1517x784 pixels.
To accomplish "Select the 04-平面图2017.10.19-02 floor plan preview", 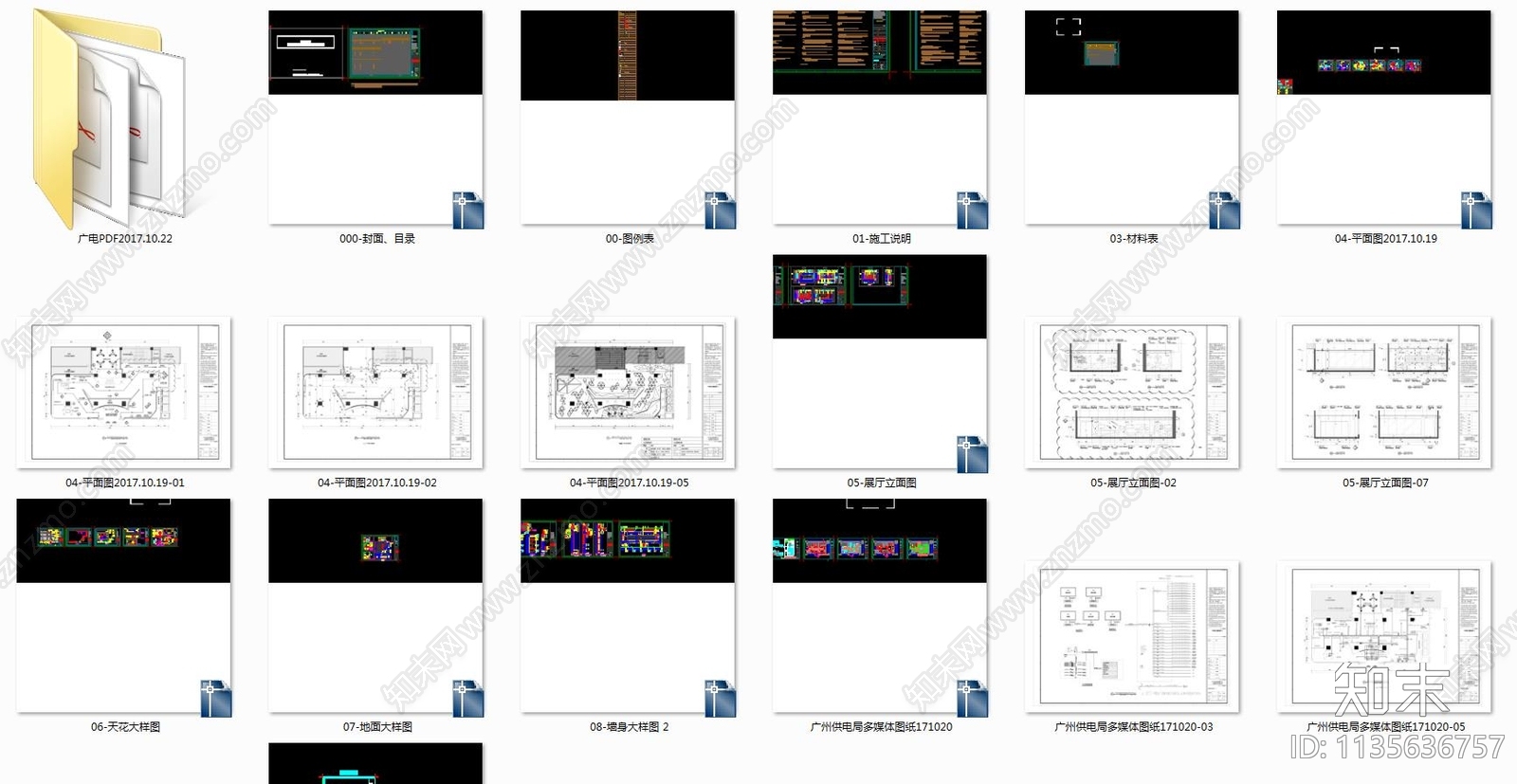I will point(375,392).
